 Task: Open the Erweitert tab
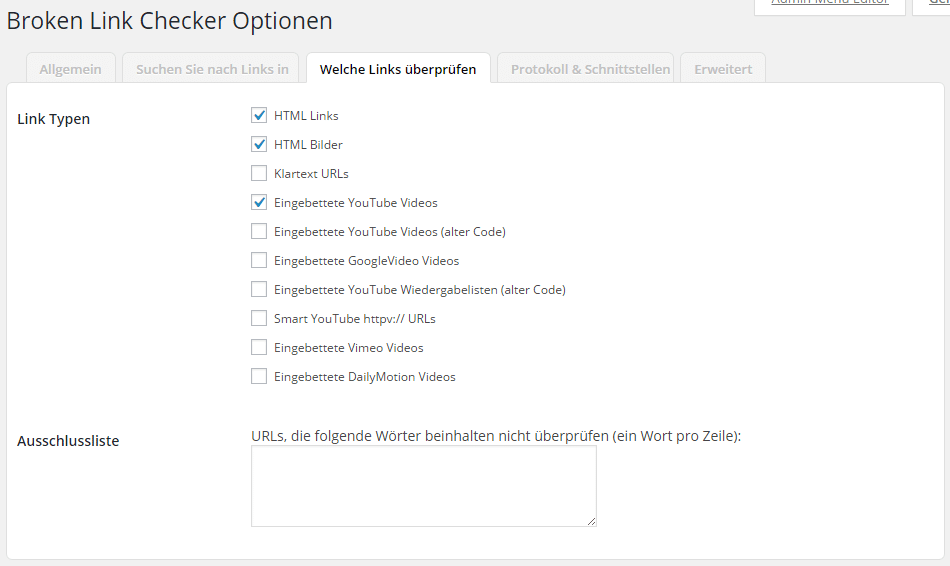pyautogui.click(x=723, y=69)
